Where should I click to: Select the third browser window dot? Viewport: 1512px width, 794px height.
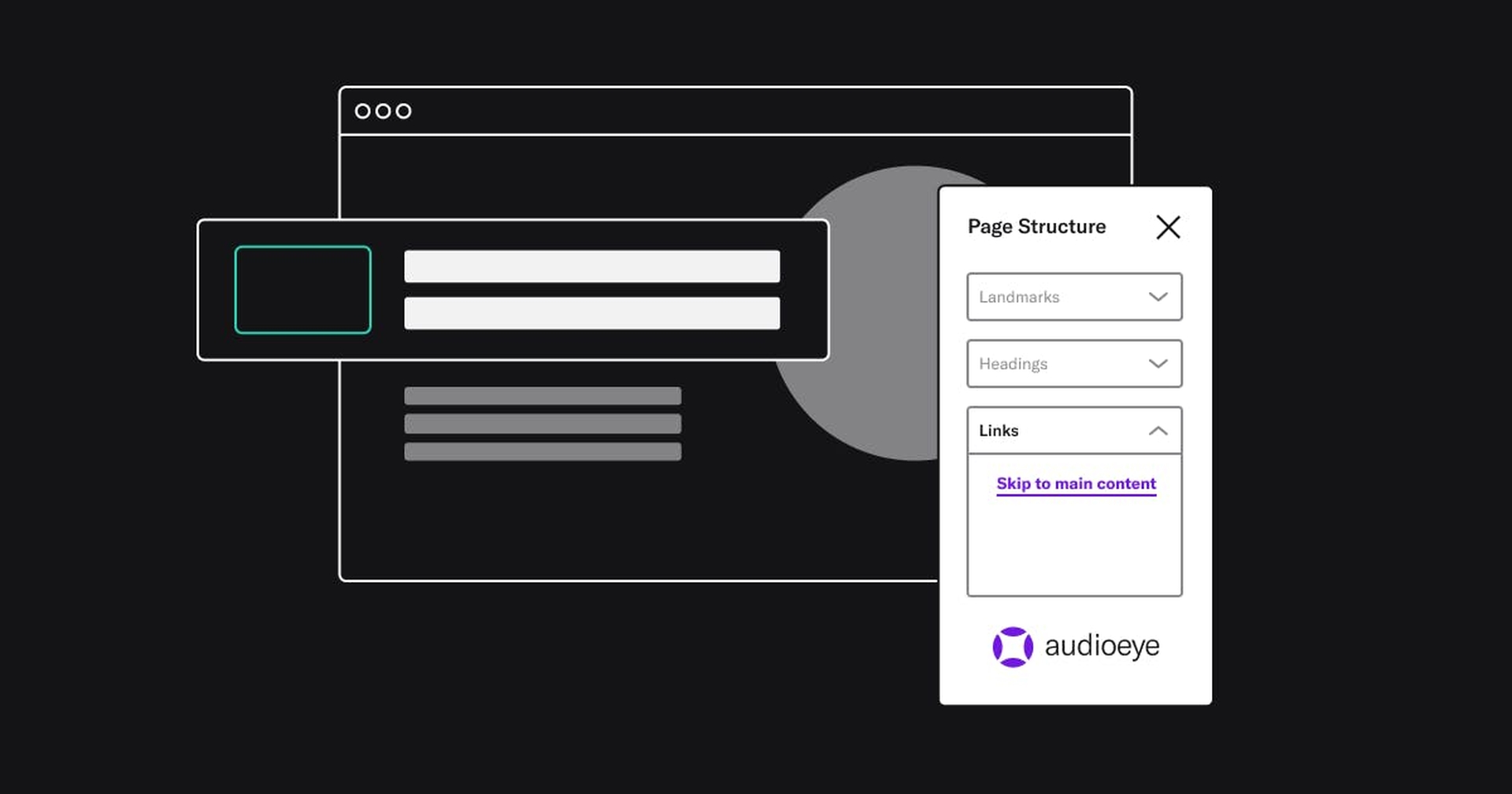tap(405, 111)
